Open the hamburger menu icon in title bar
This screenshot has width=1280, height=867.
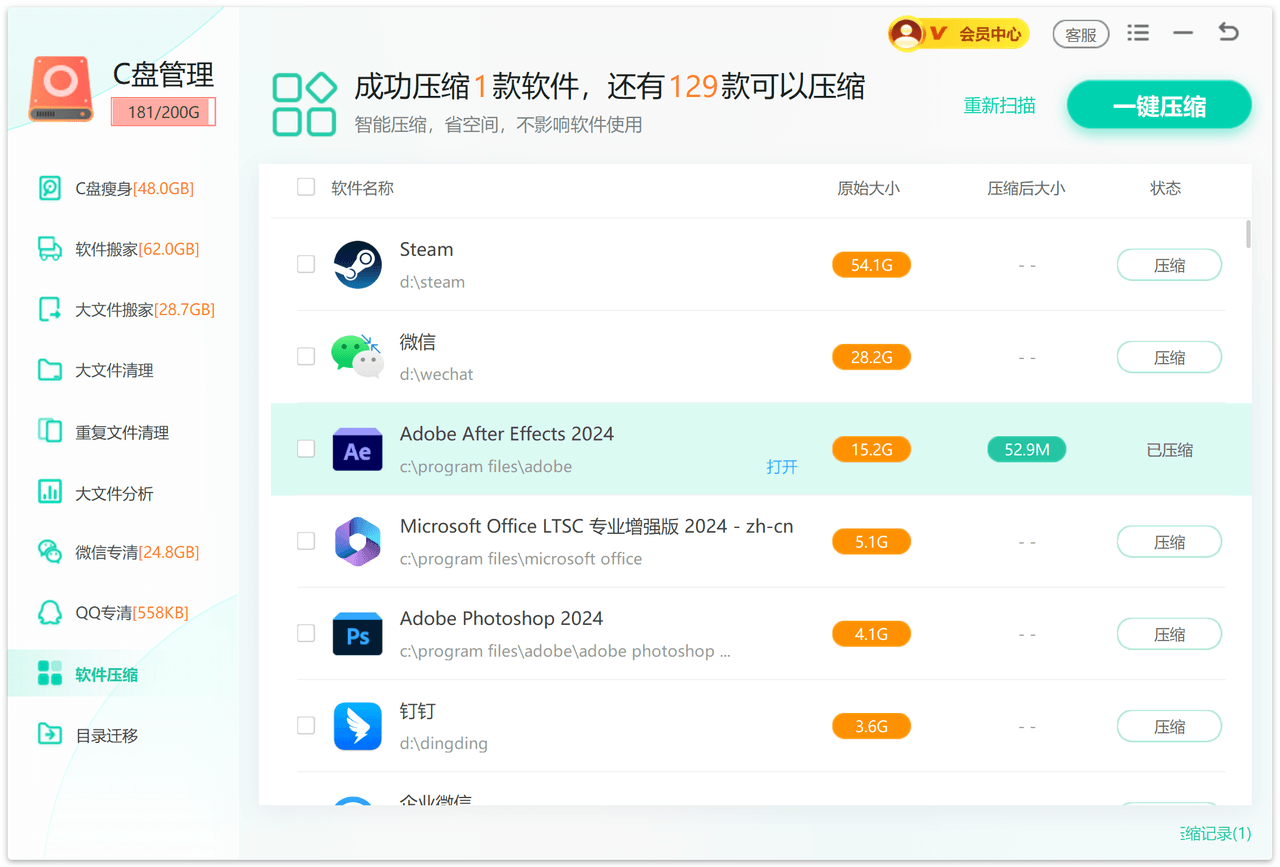point(1138,33)
